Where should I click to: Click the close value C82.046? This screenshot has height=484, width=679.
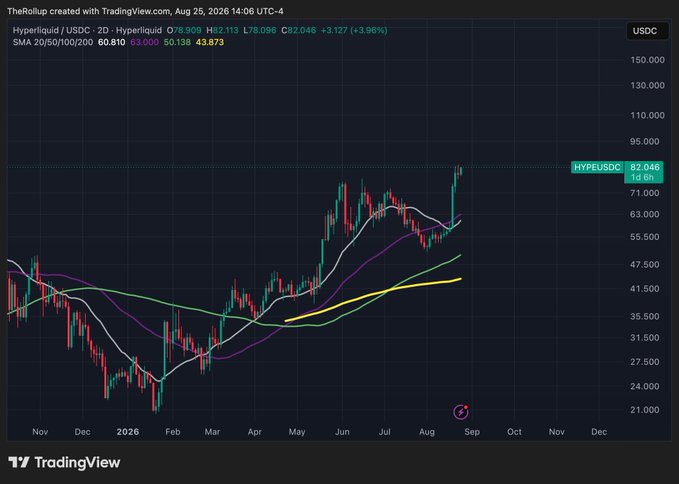pyautogui.click(x=299, y=30)
